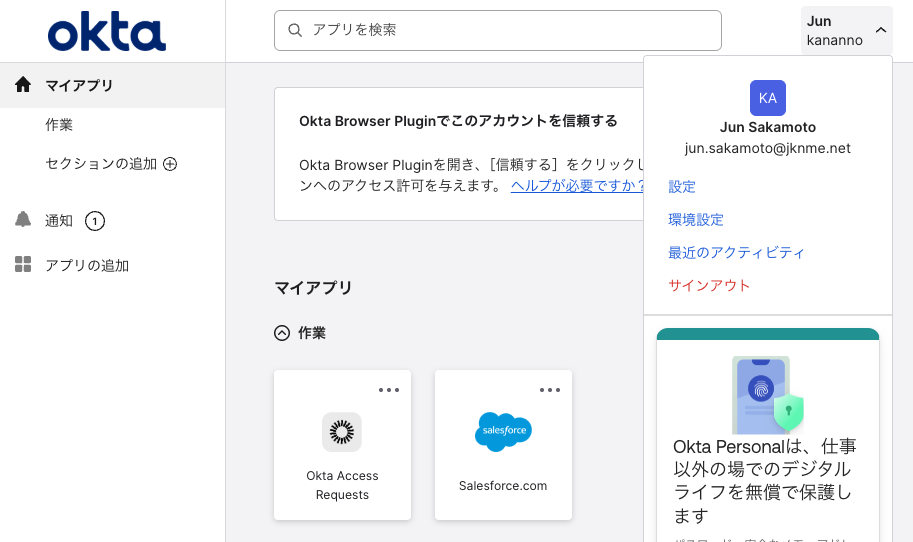The width and height of the screenshot is (913, 542).
Task: Click the KA avatar in the user menu
Action: click(x=767, y=97)
